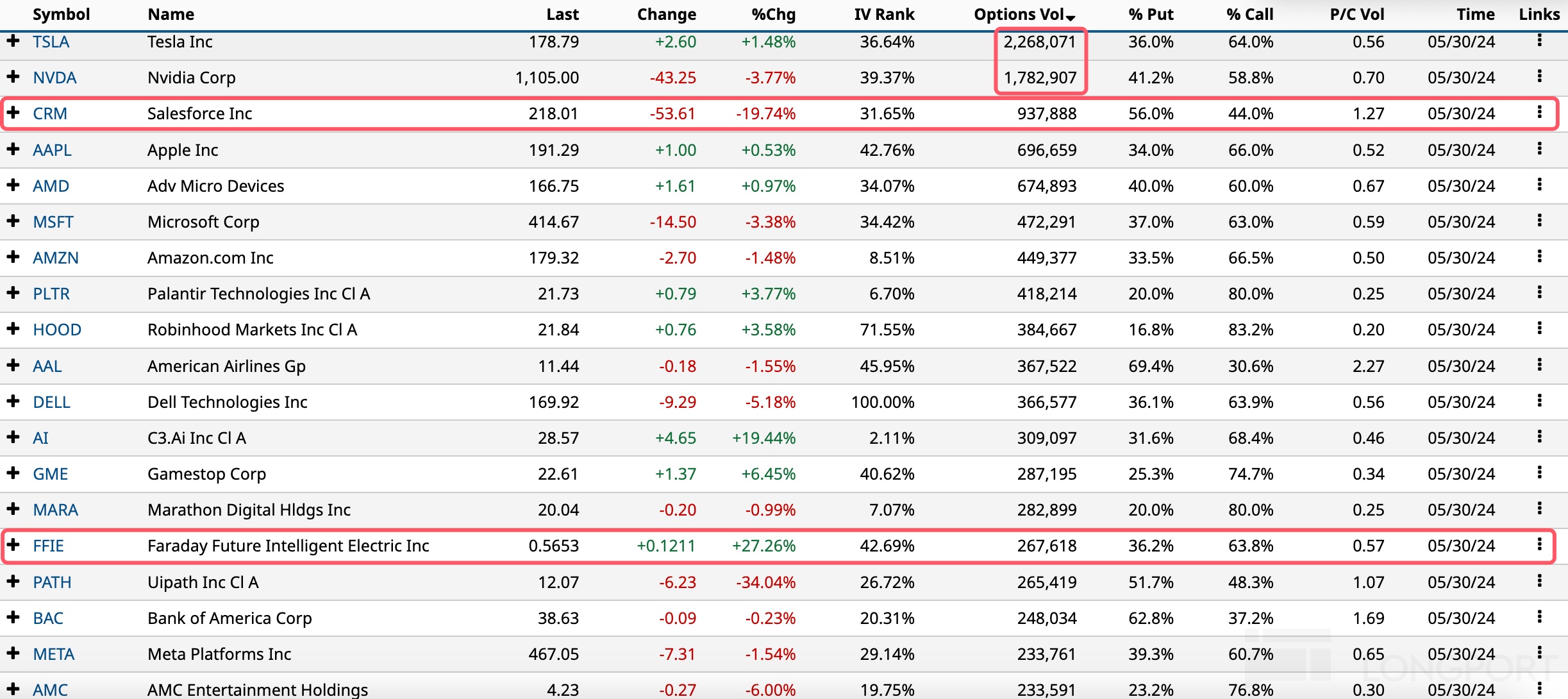Click the kebab menu in Dell Technologies row
1568x699 pixels.
1539,401
